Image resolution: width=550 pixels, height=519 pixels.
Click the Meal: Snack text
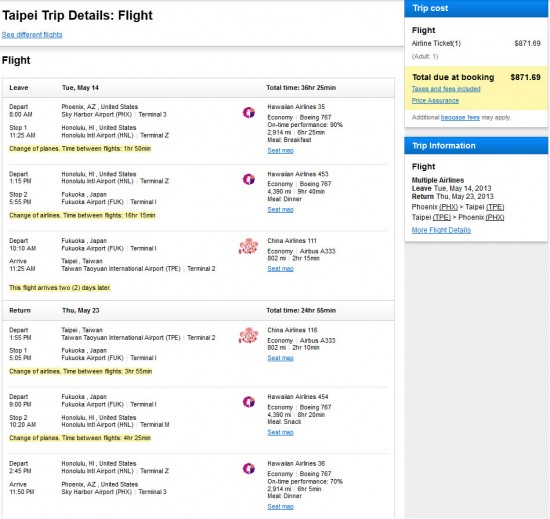click(x=284, y=422)
